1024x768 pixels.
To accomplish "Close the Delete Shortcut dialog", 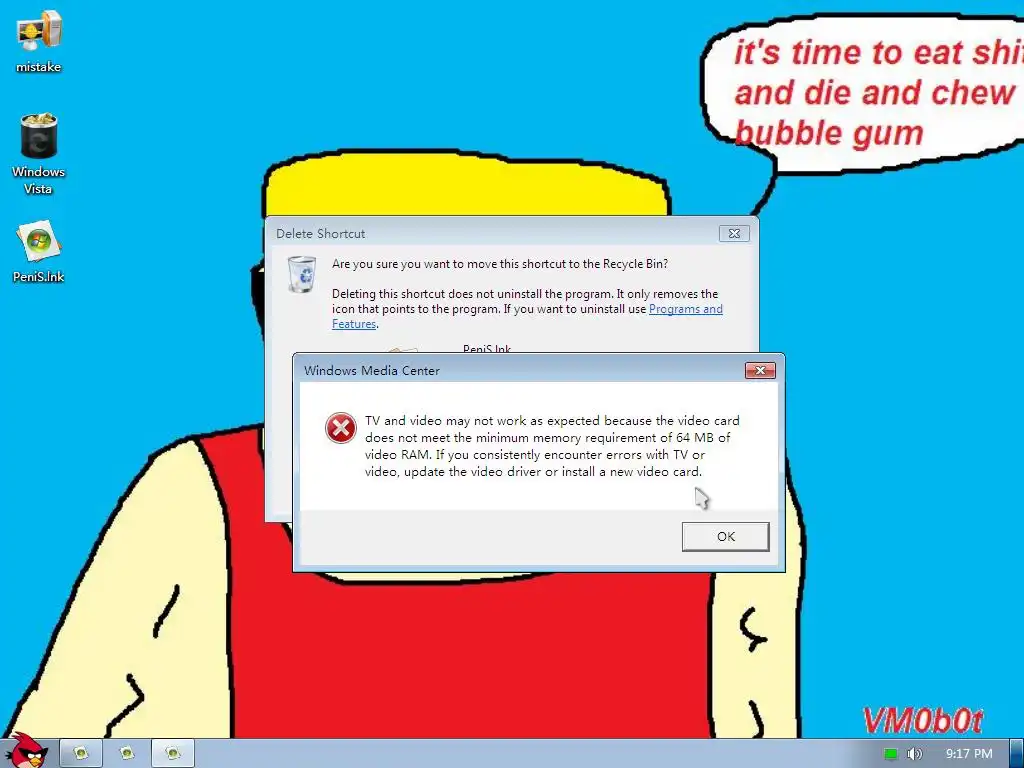I will pos(734,233).
